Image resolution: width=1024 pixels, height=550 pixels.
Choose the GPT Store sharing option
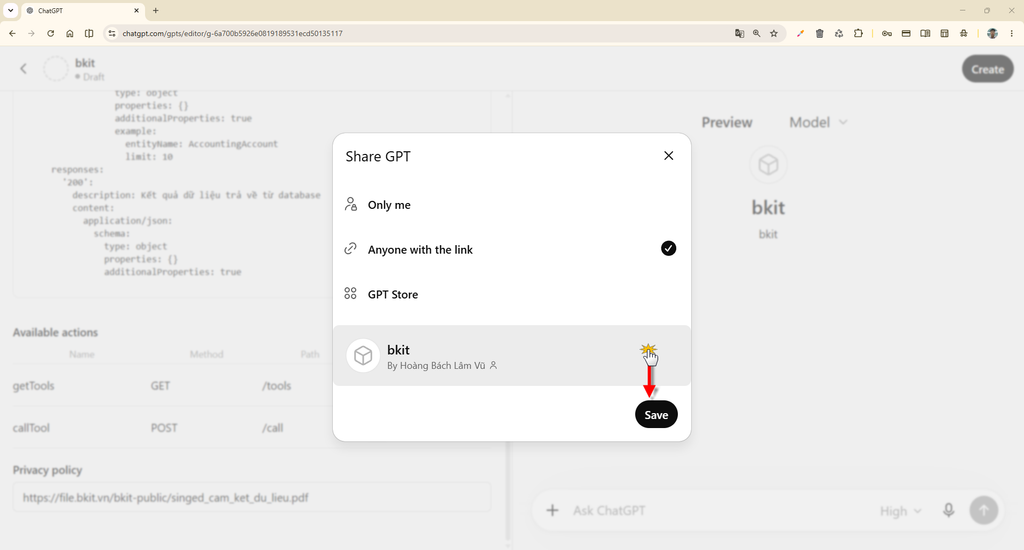pyautogui.click(x=511, y=294)
